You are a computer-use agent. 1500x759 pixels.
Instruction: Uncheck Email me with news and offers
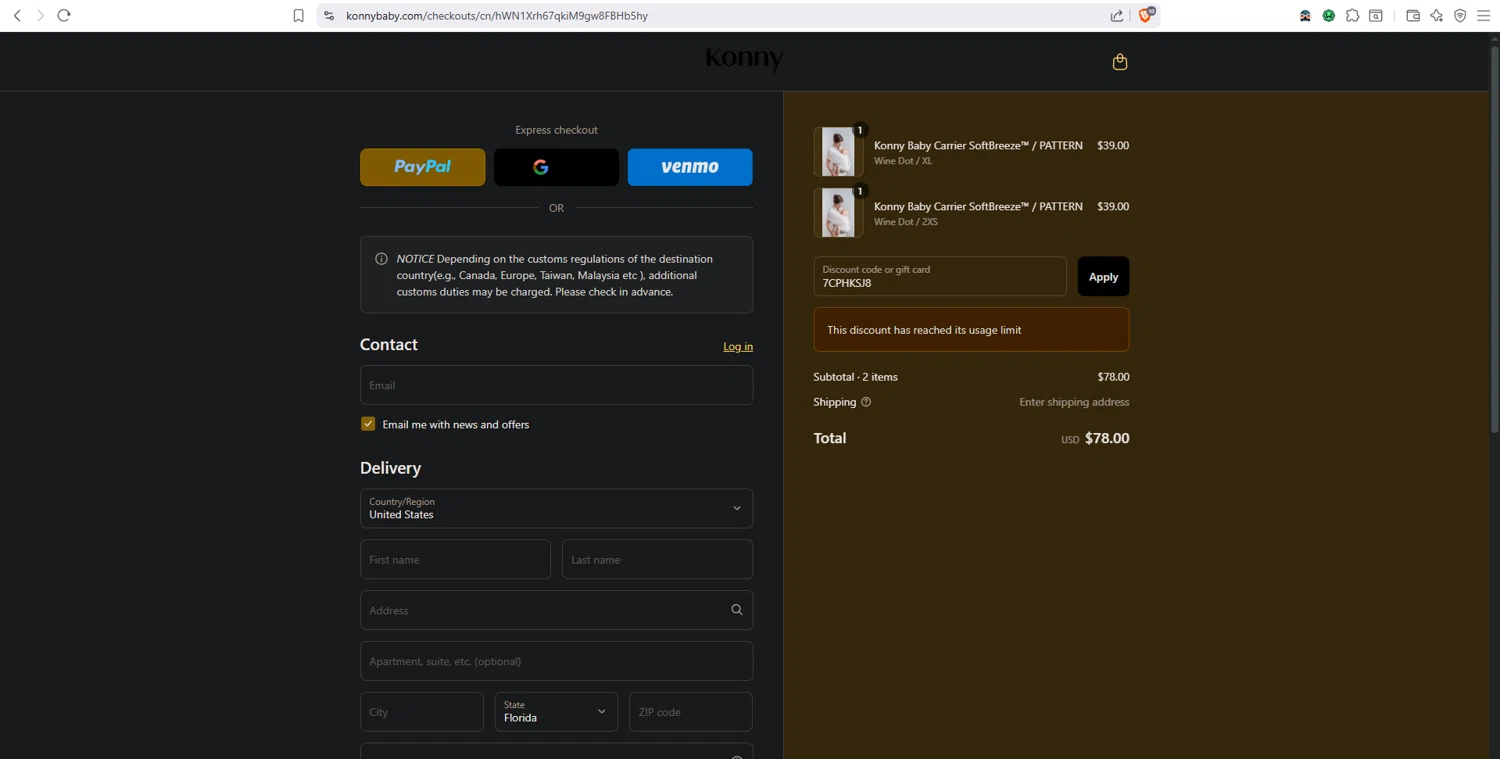tap(368, 424)
